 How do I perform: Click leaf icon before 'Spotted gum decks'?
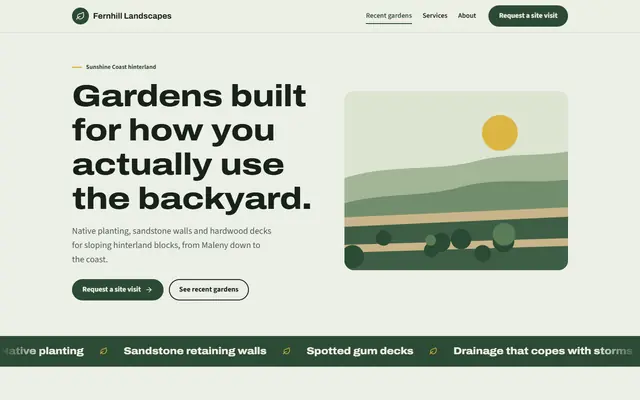tap(287, 351)
